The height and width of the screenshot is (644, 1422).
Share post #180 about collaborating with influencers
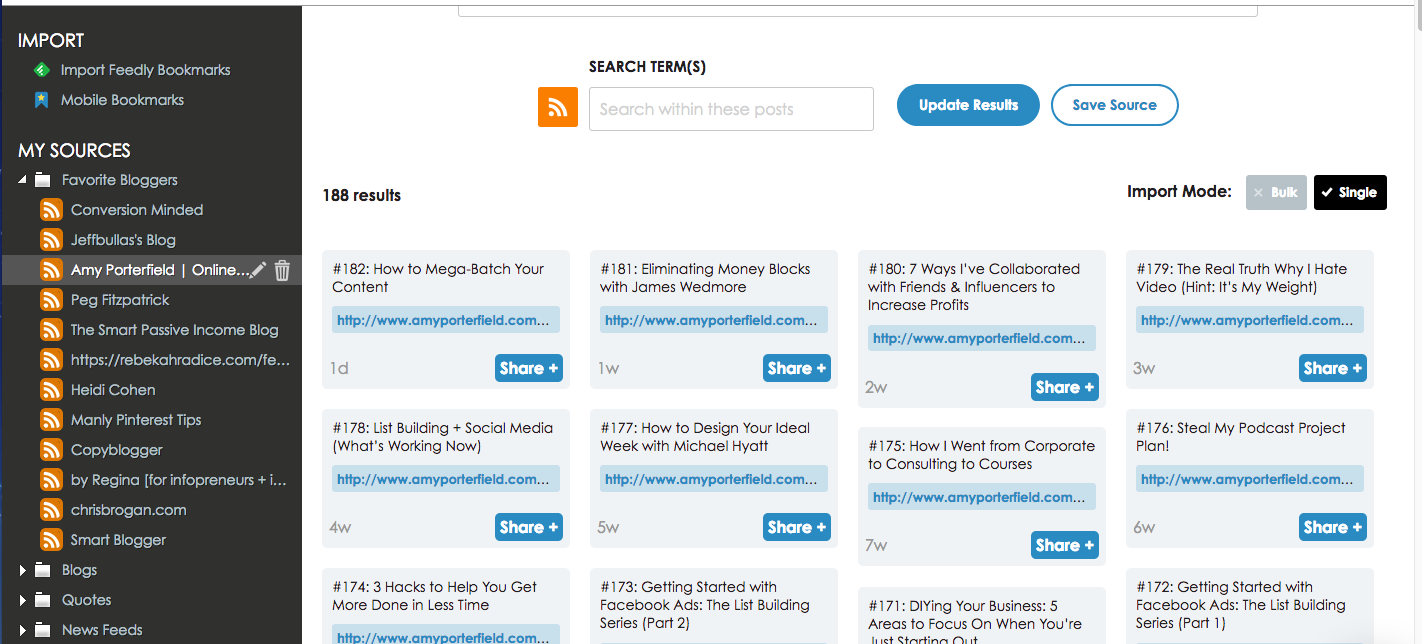point(1064,387)
